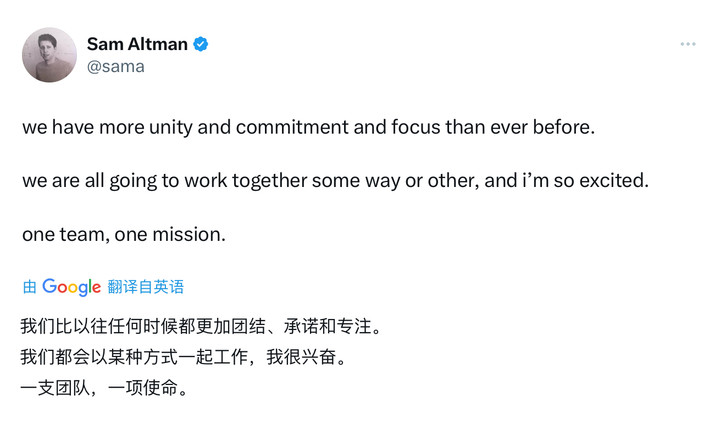This screenshot has height=424, width=720.
Task: Click 兴奋 in the Chinese translation
Action: pos(319,356)
